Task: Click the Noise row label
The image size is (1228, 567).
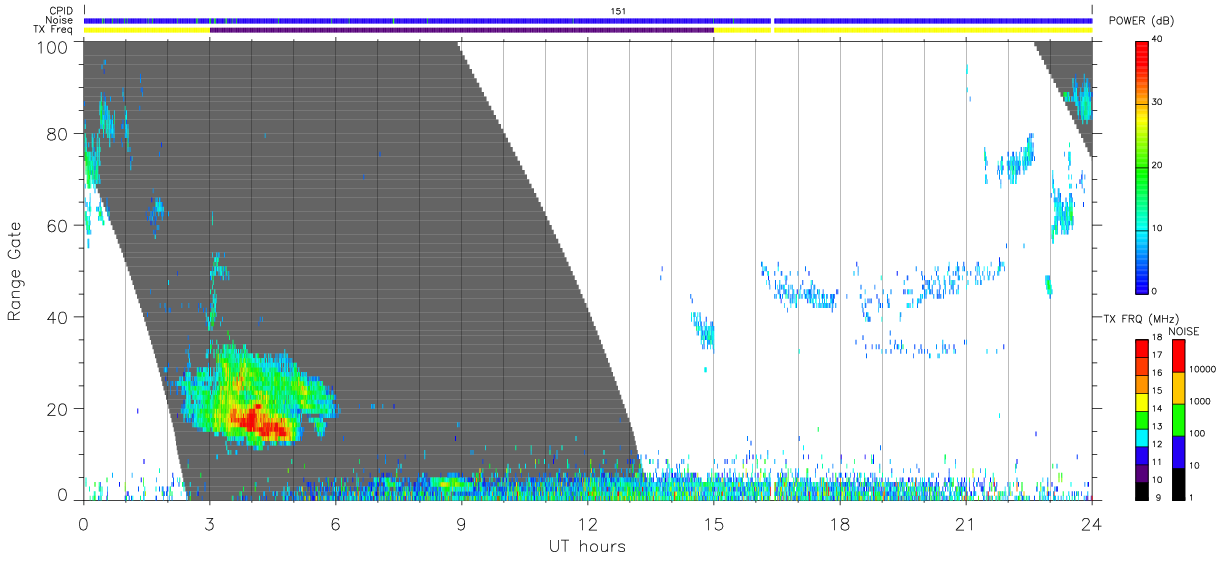Action: 61,20
